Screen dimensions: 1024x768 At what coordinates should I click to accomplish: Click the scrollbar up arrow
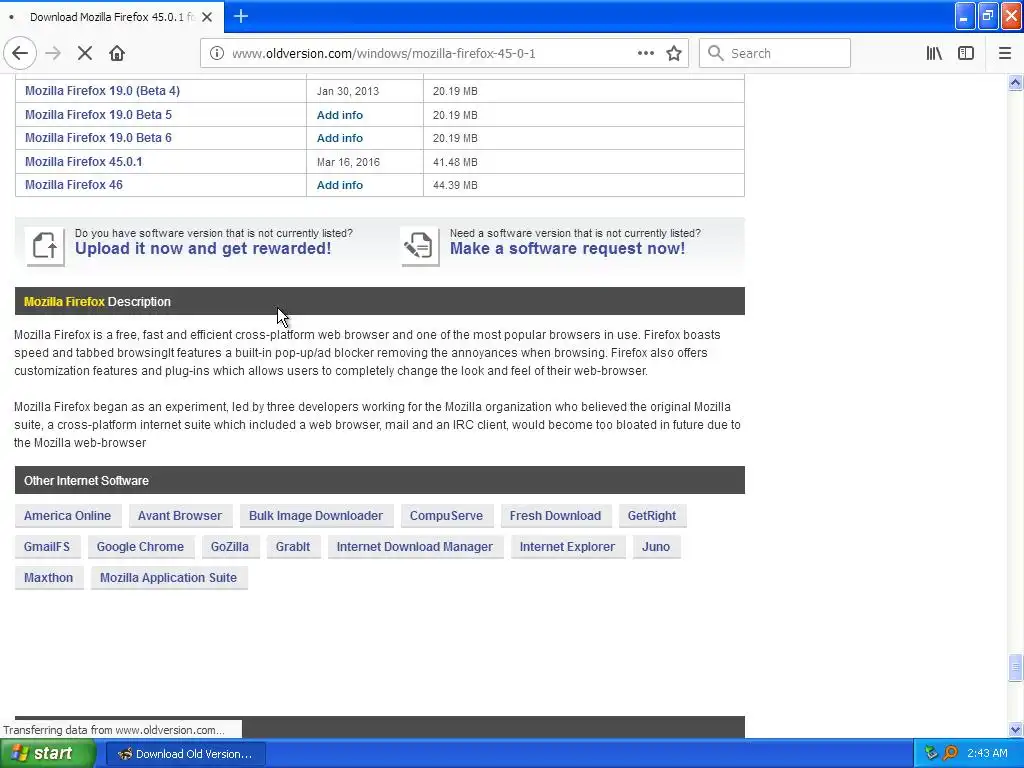(1015, 82)
